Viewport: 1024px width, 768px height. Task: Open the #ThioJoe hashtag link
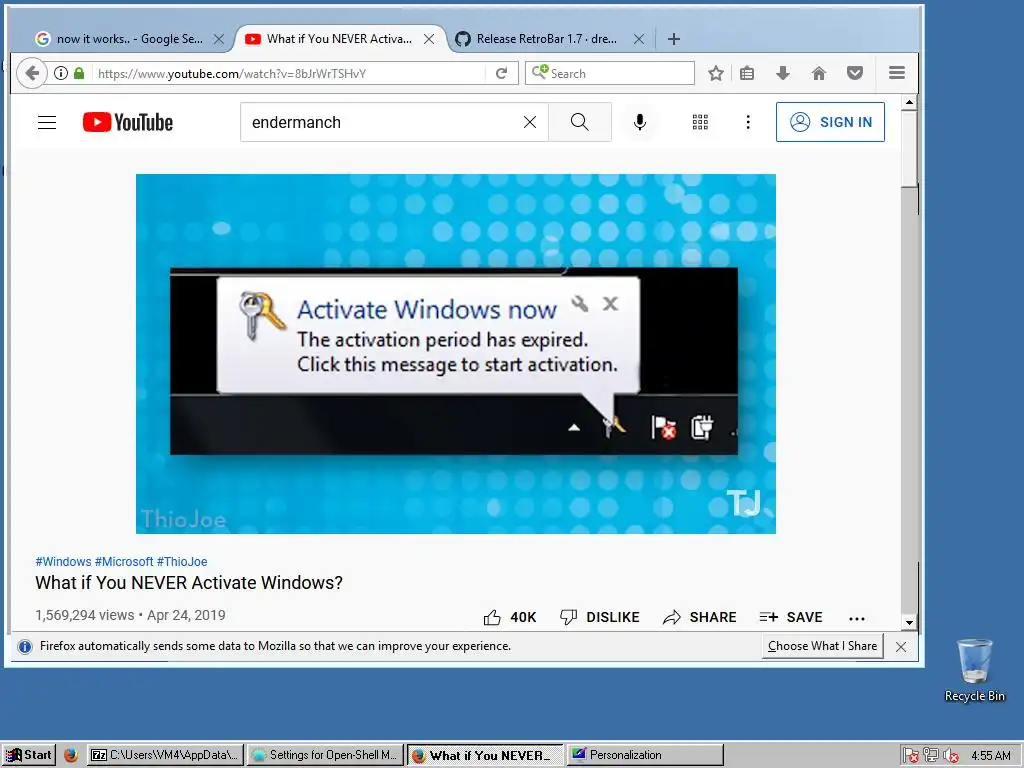(x=182, y=562)
